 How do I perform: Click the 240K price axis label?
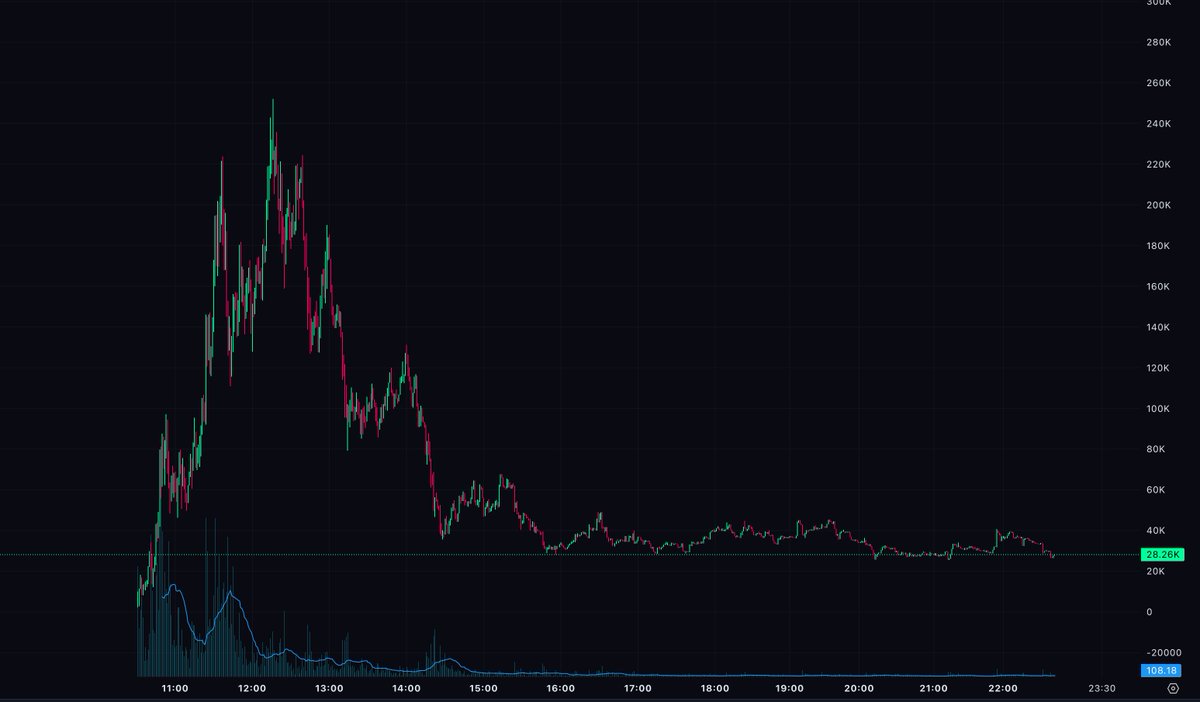1158,124
